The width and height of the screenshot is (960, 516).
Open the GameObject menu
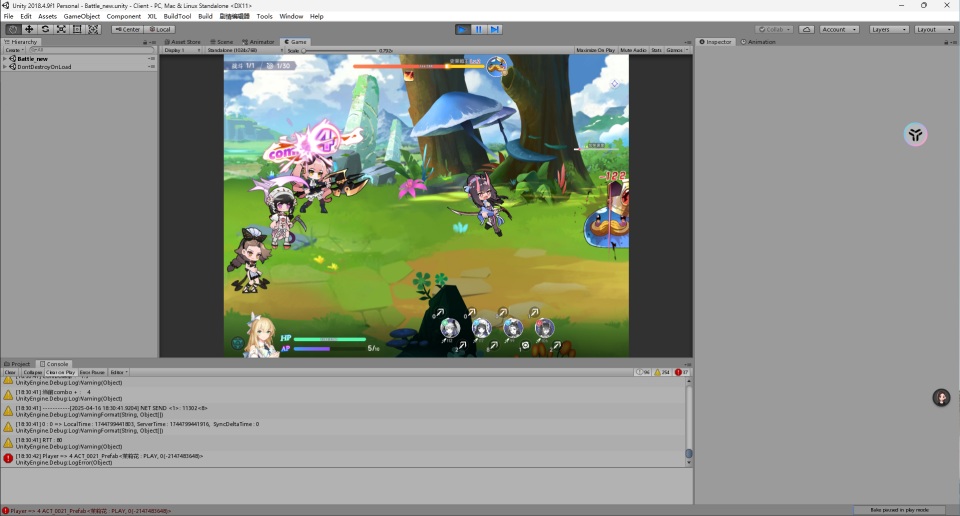81,17
